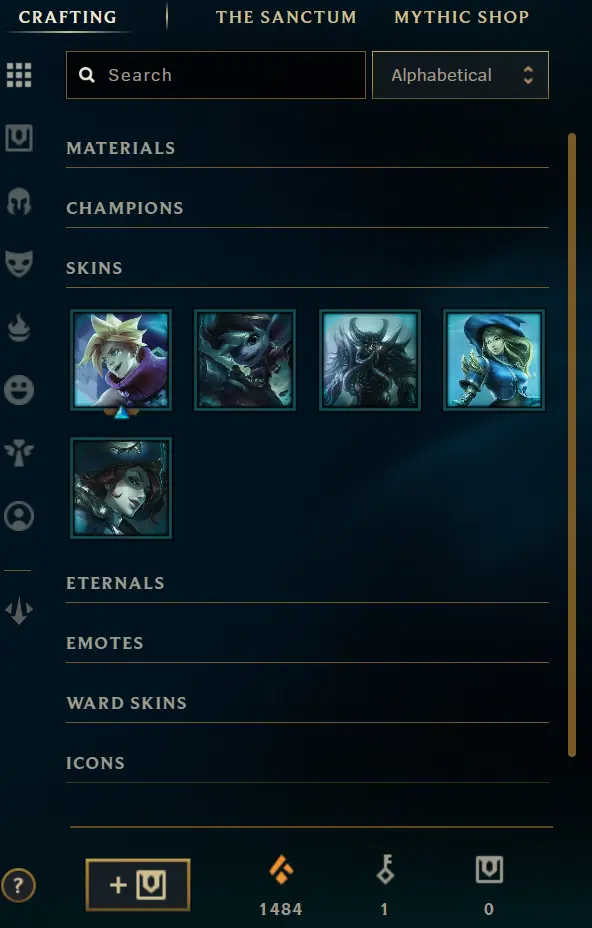The height and width of the screenshot is (928, 592).
Task: Filter loot by chests icon in sidebar
Action: pos(19,138)
